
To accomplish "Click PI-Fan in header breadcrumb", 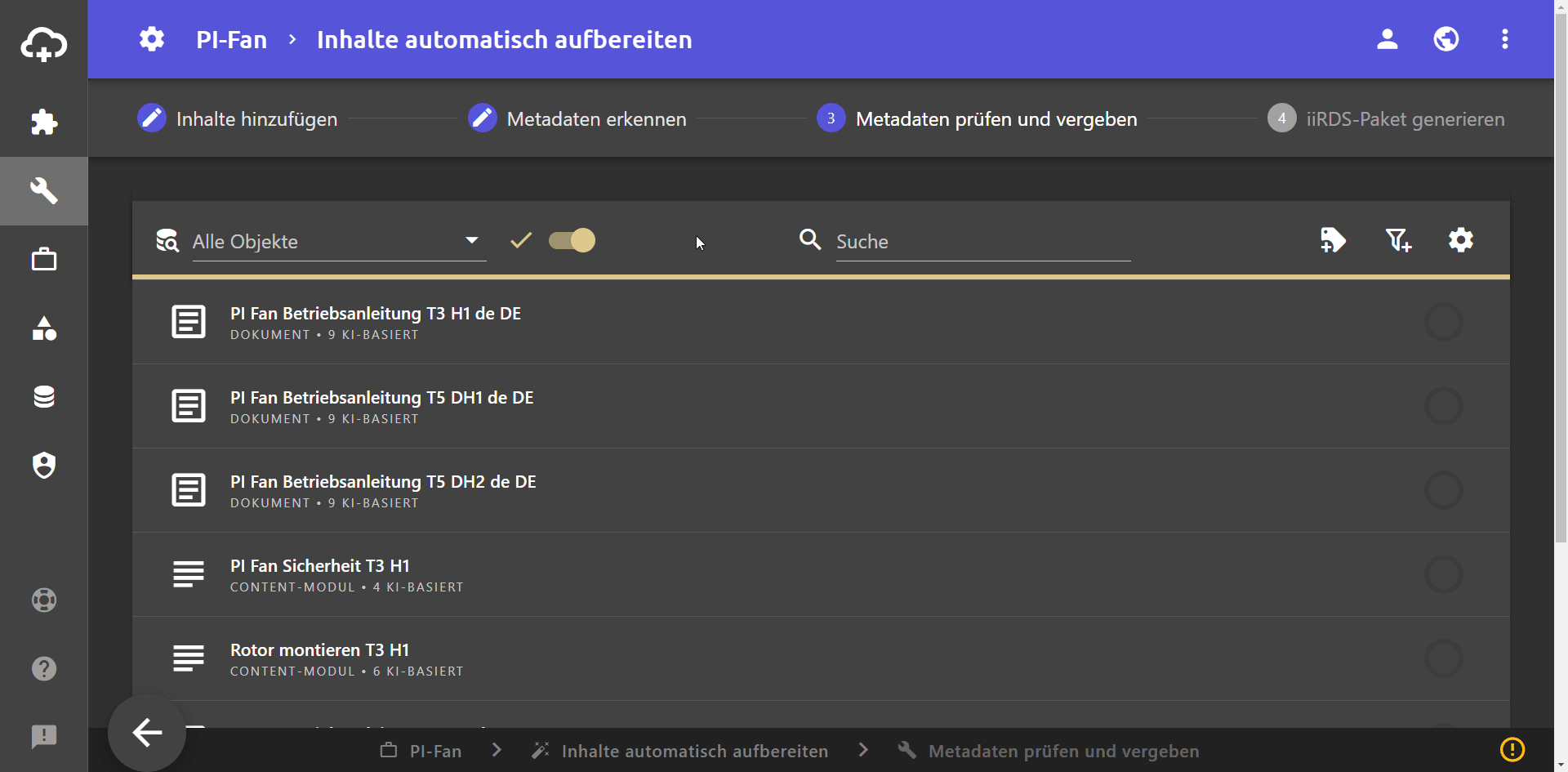I will click(231, 39).
